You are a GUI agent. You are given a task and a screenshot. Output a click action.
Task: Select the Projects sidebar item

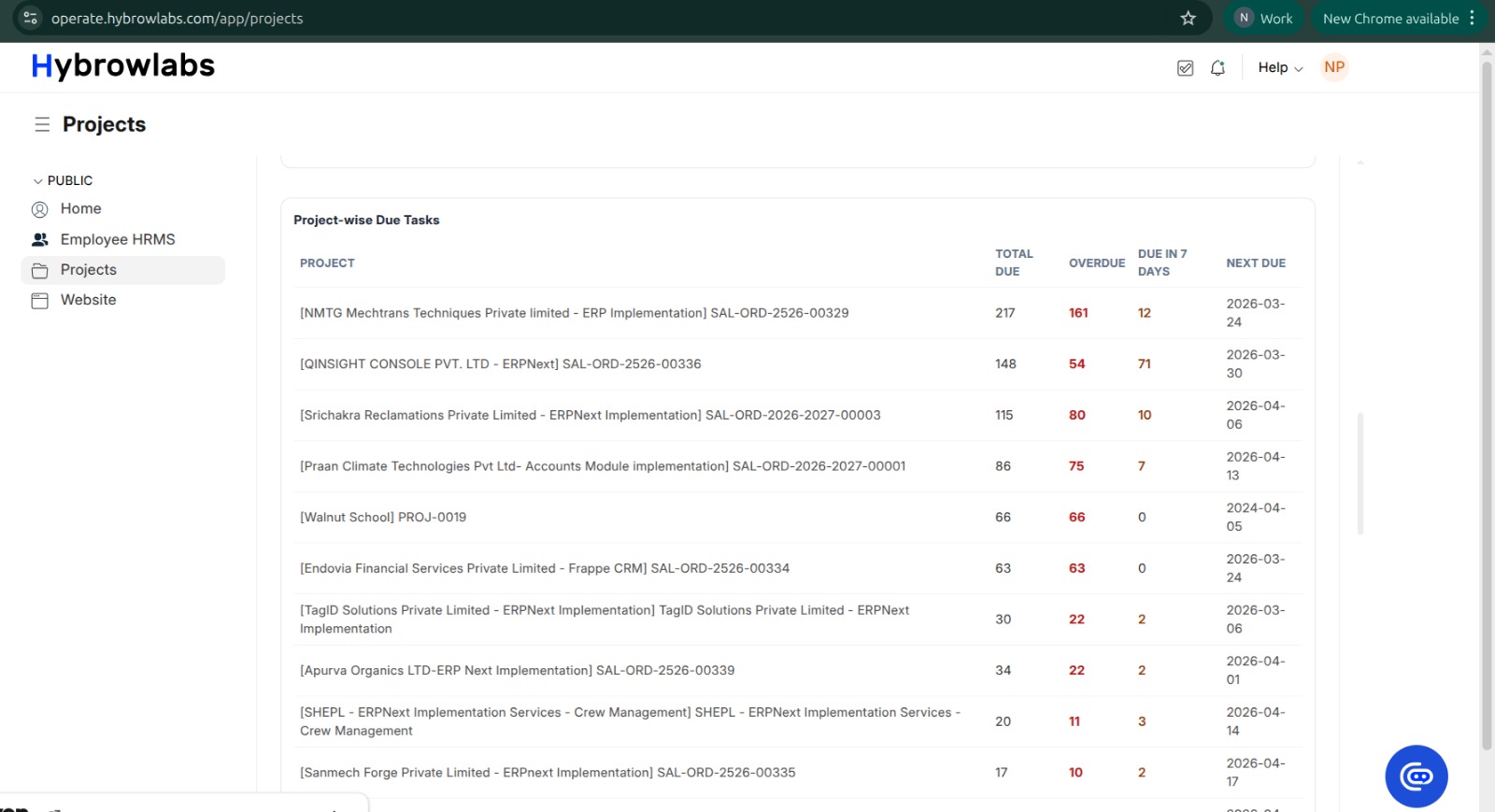pos(122,270)
